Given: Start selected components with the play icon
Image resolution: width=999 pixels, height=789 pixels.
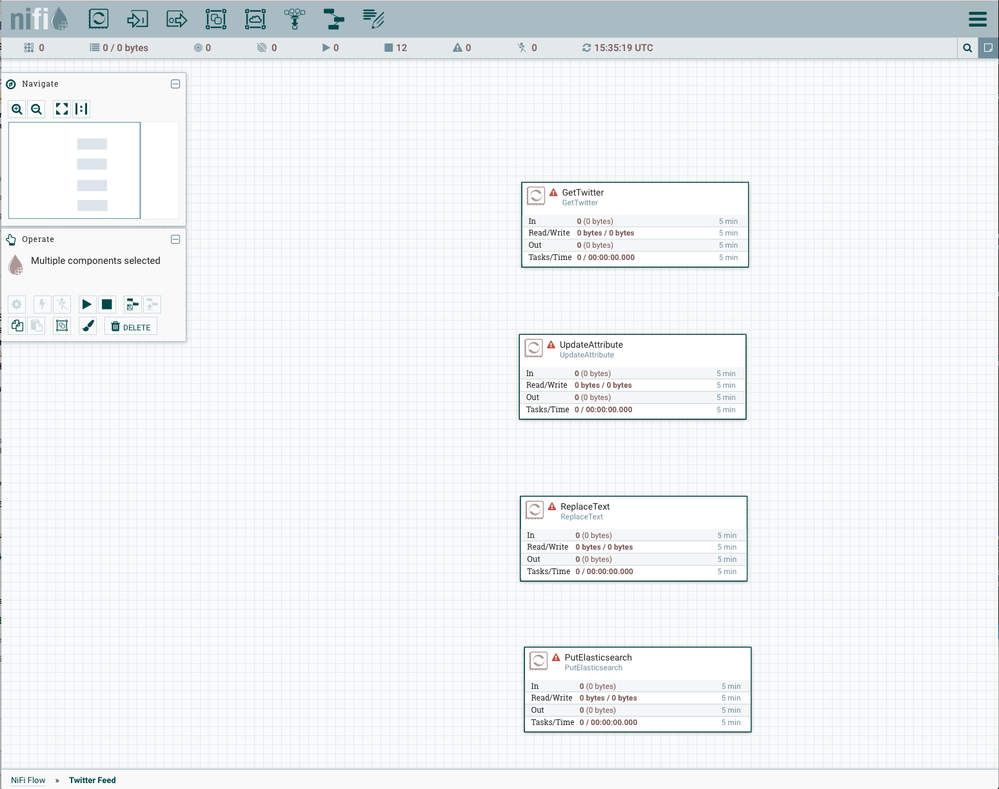Looking at the screenshot, I should (86, 304).
